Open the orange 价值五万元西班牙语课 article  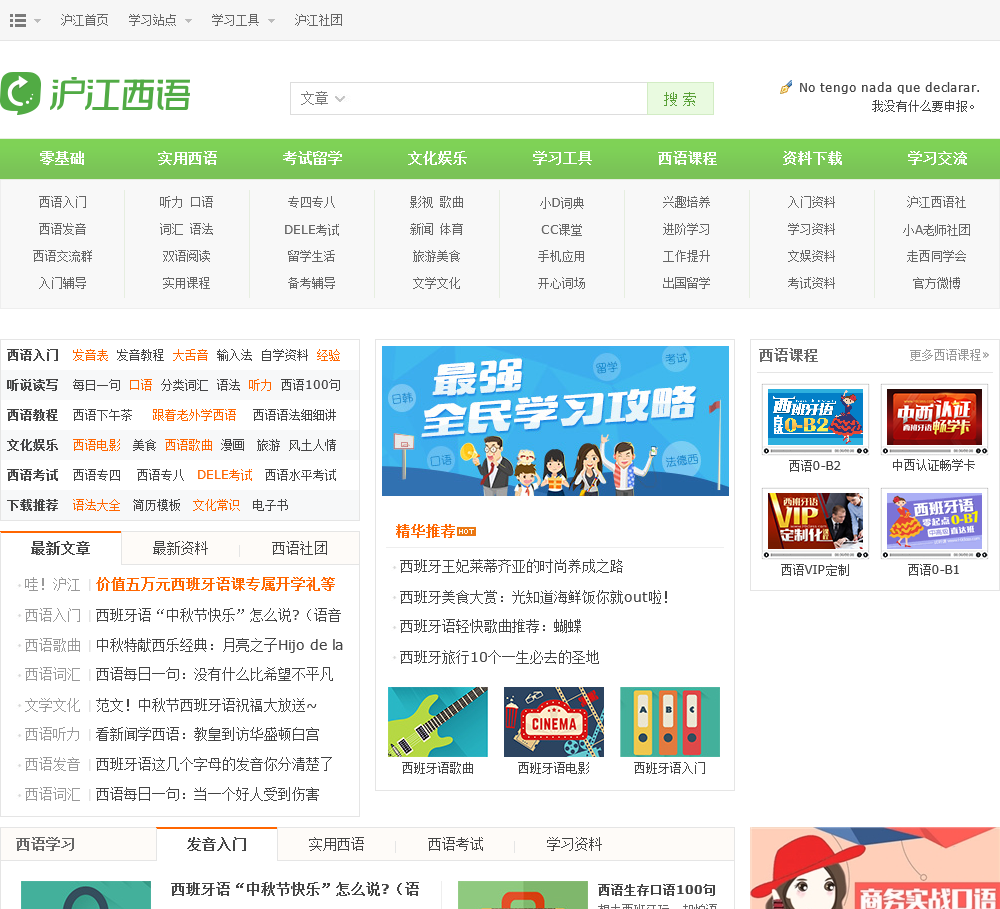tap(215, 584)
